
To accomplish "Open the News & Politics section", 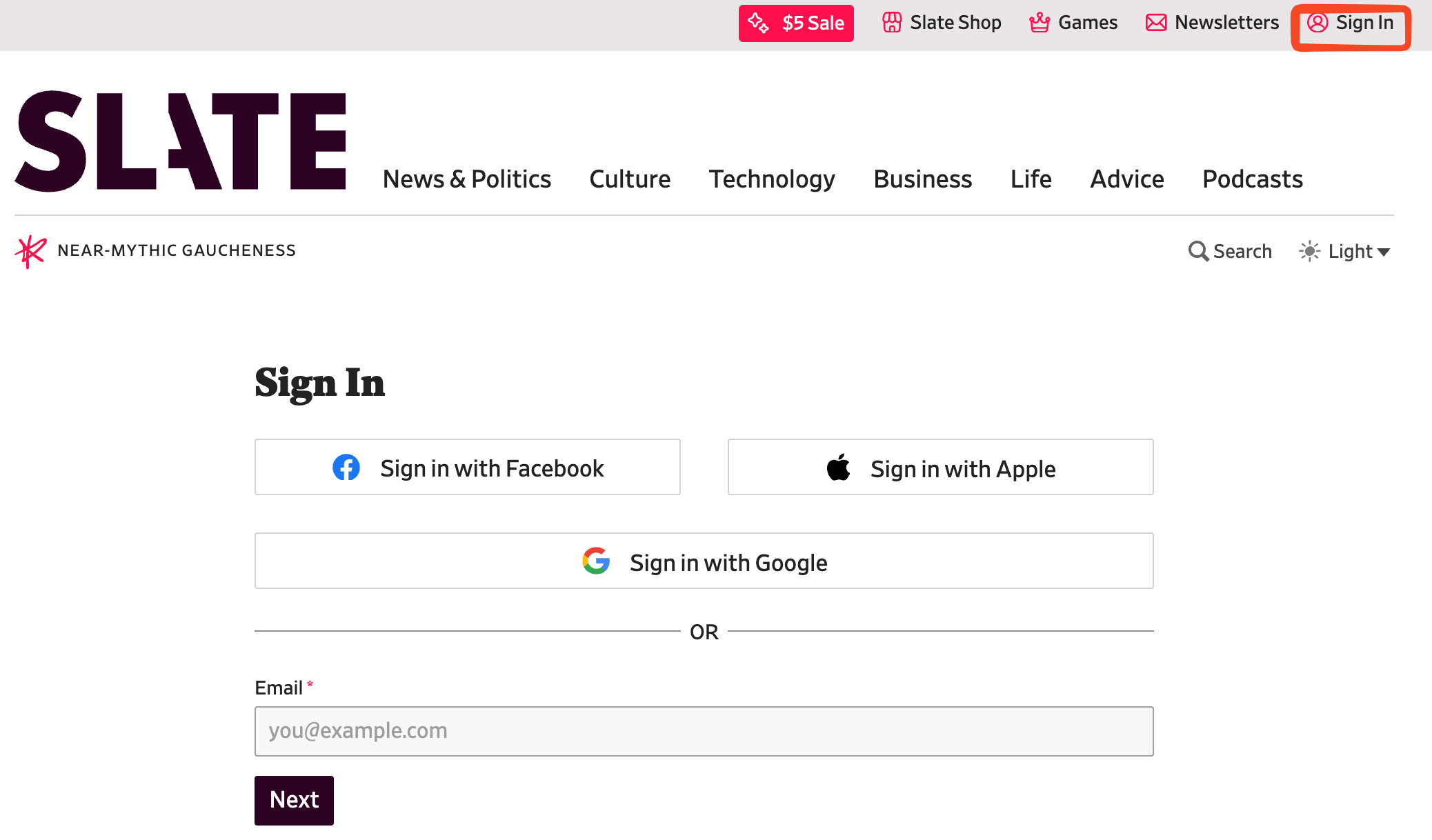I will click(467, 179).
